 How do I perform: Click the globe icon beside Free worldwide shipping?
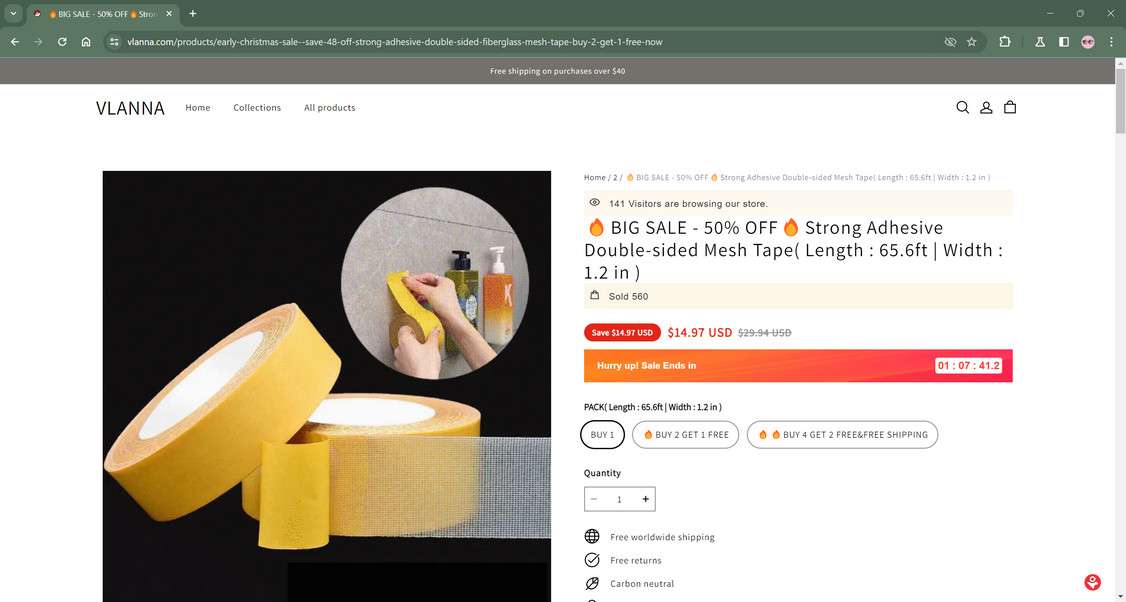pos(592,536)
